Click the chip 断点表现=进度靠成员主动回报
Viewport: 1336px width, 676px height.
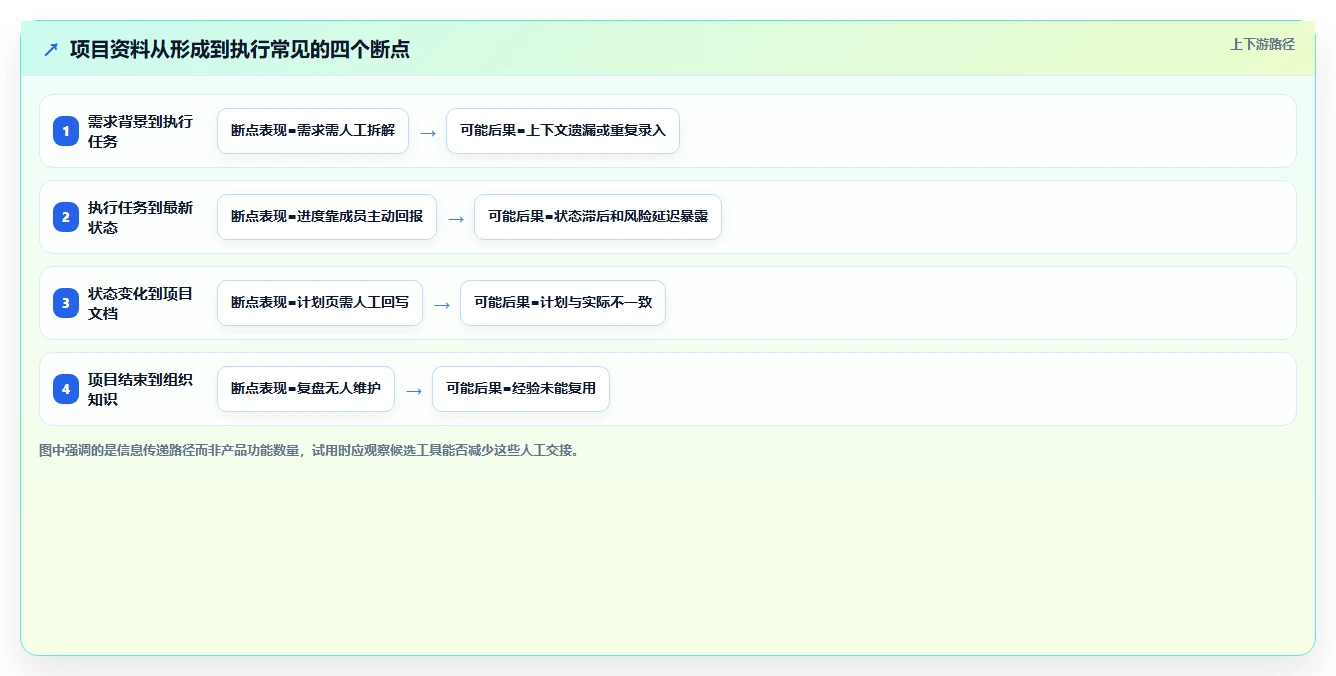(327, 217)
